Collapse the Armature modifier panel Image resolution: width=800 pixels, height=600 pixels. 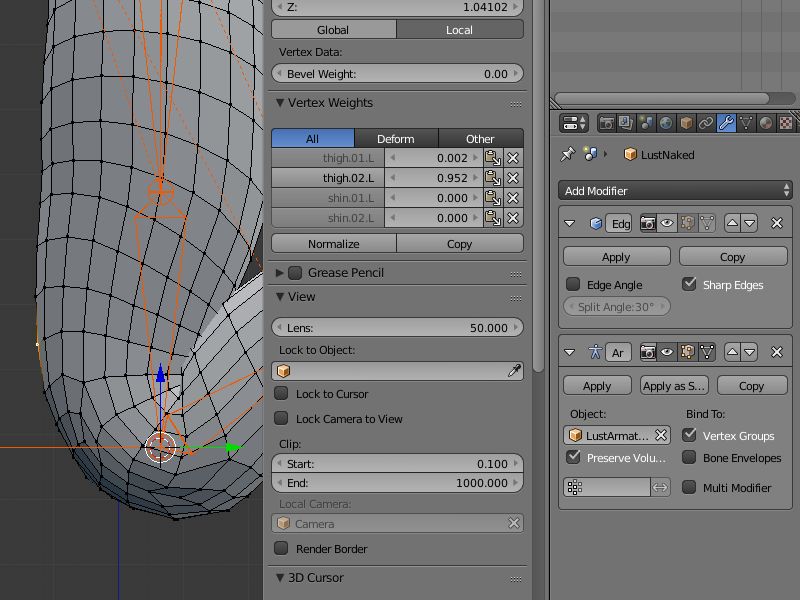[x=571, y=352]
